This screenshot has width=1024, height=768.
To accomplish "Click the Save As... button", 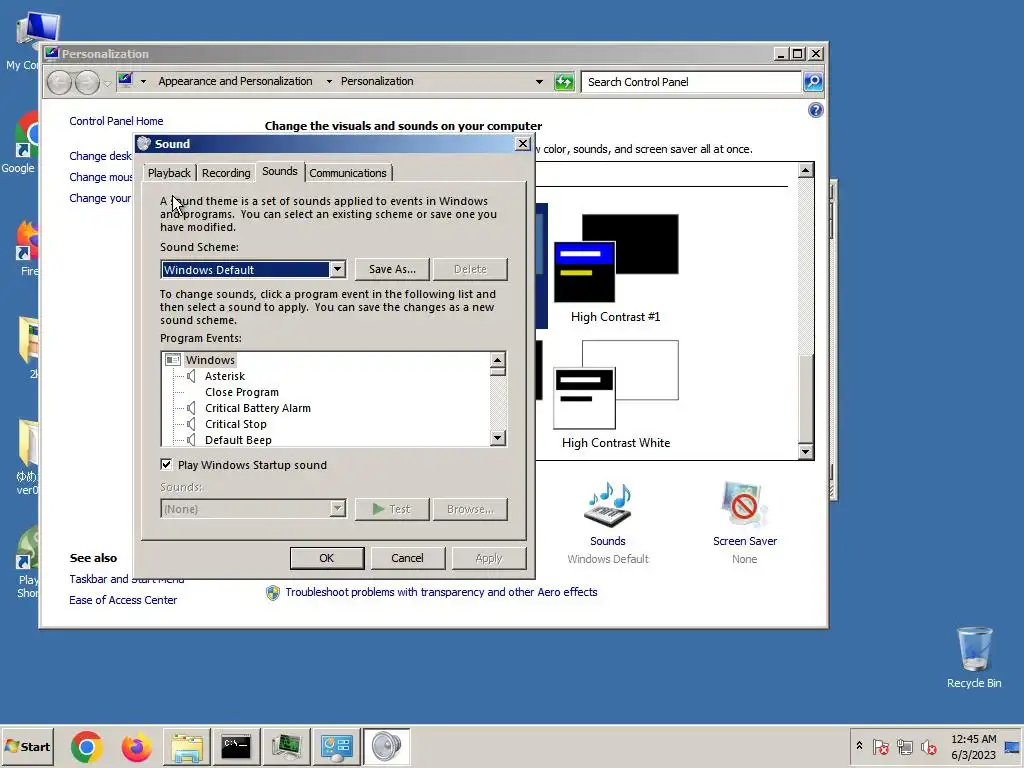I will (x=392, y=269).
